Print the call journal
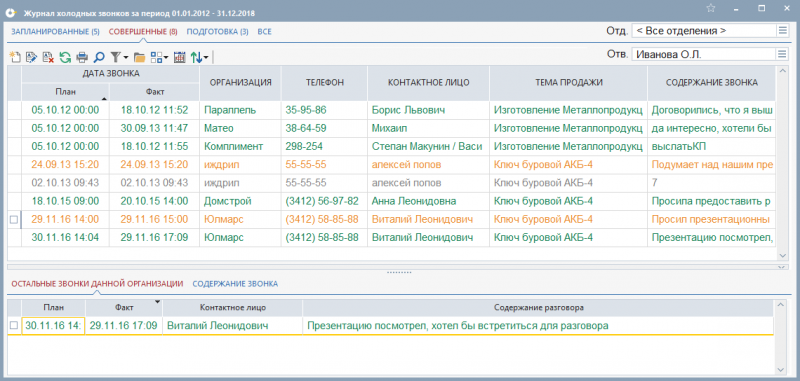 tap(82, 58)
